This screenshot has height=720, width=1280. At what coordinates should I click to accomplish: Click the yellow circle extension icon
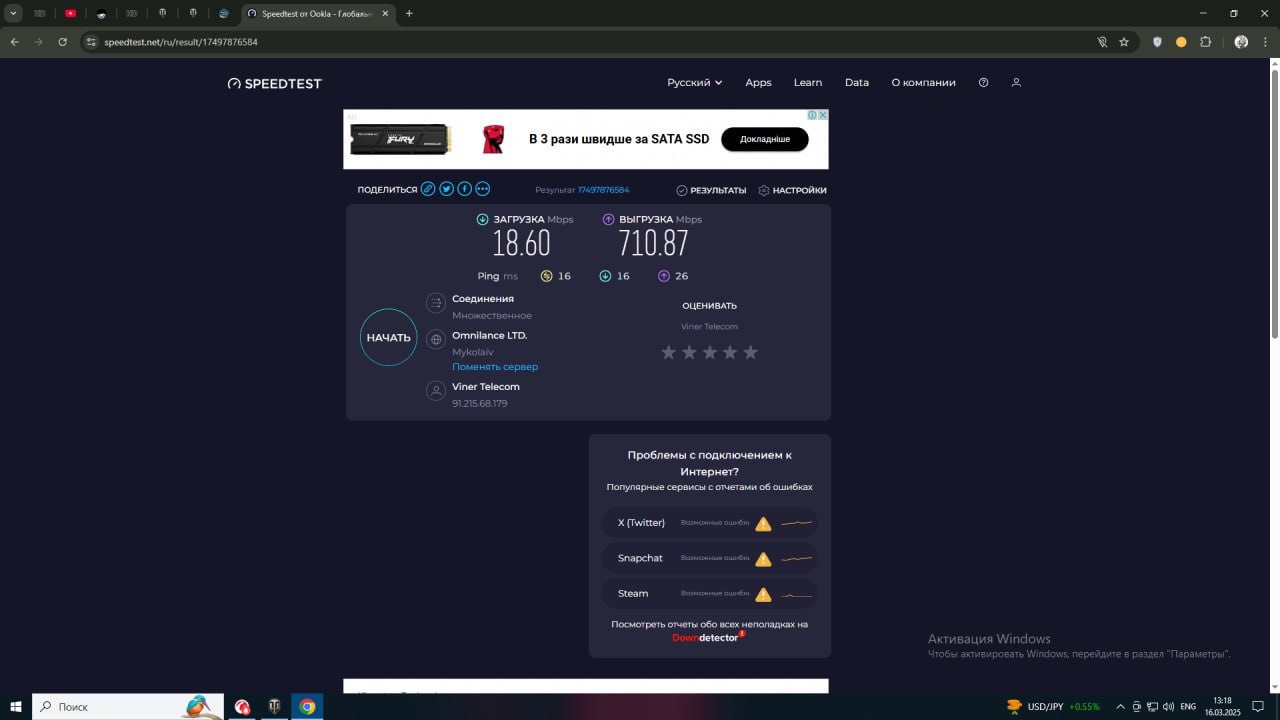[x=1181, y=42]
